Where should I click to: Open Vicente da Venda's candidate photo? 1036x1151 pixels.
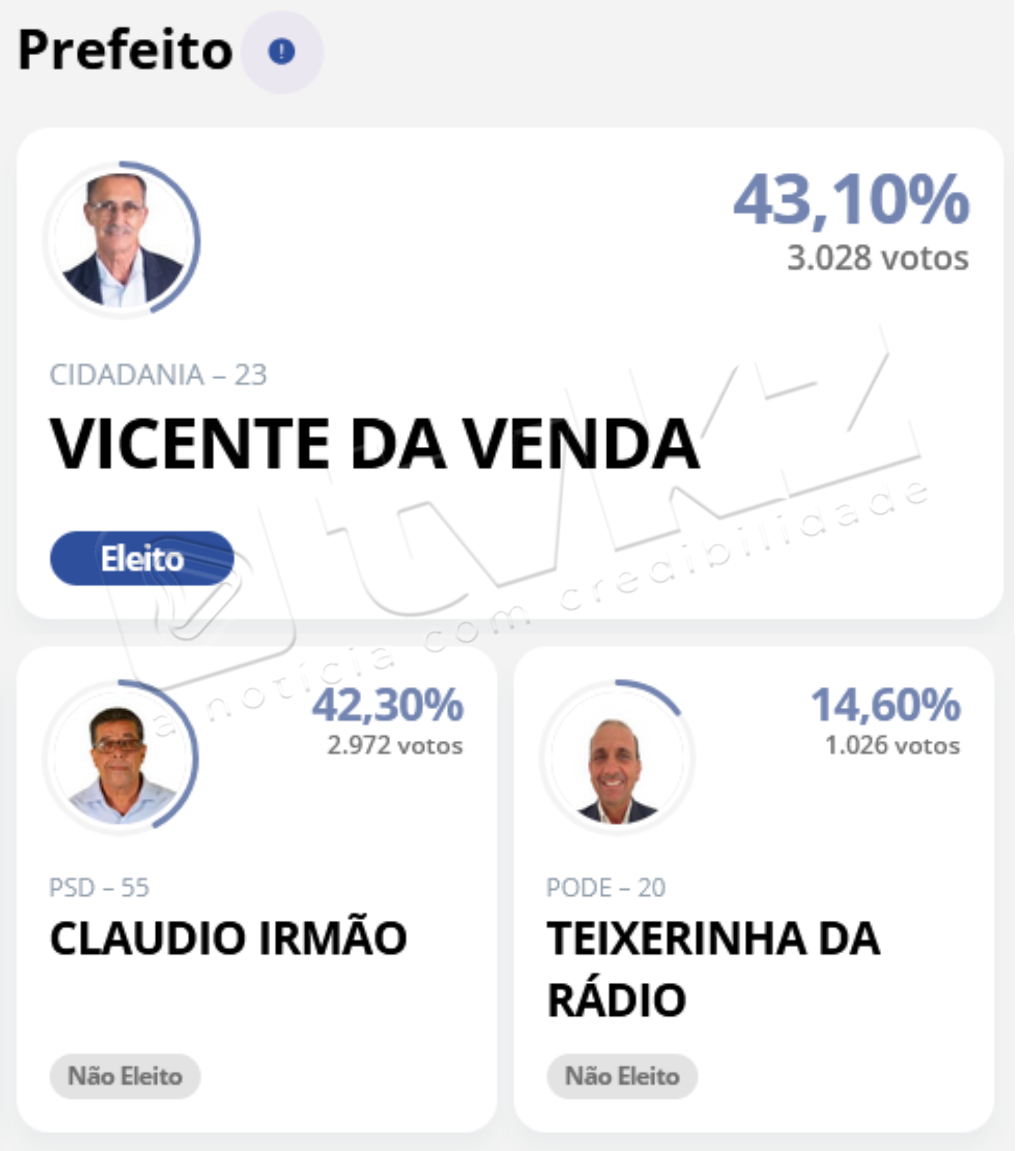pyautogui.click(x=122, y=240)
